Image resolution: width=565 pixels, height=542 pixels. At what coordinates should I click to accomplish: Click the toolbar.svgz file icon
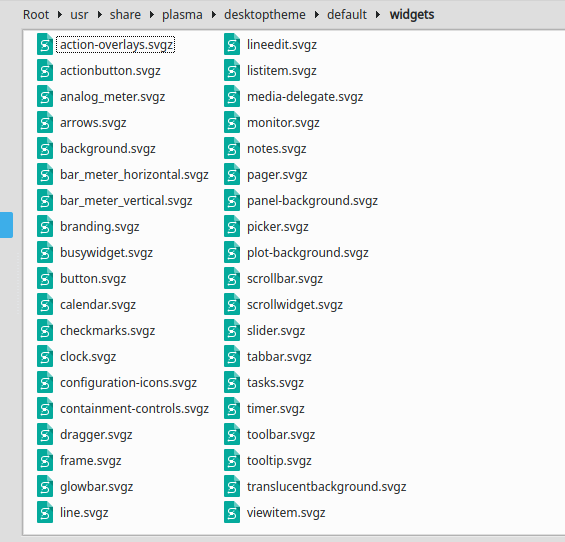[232, 434]
